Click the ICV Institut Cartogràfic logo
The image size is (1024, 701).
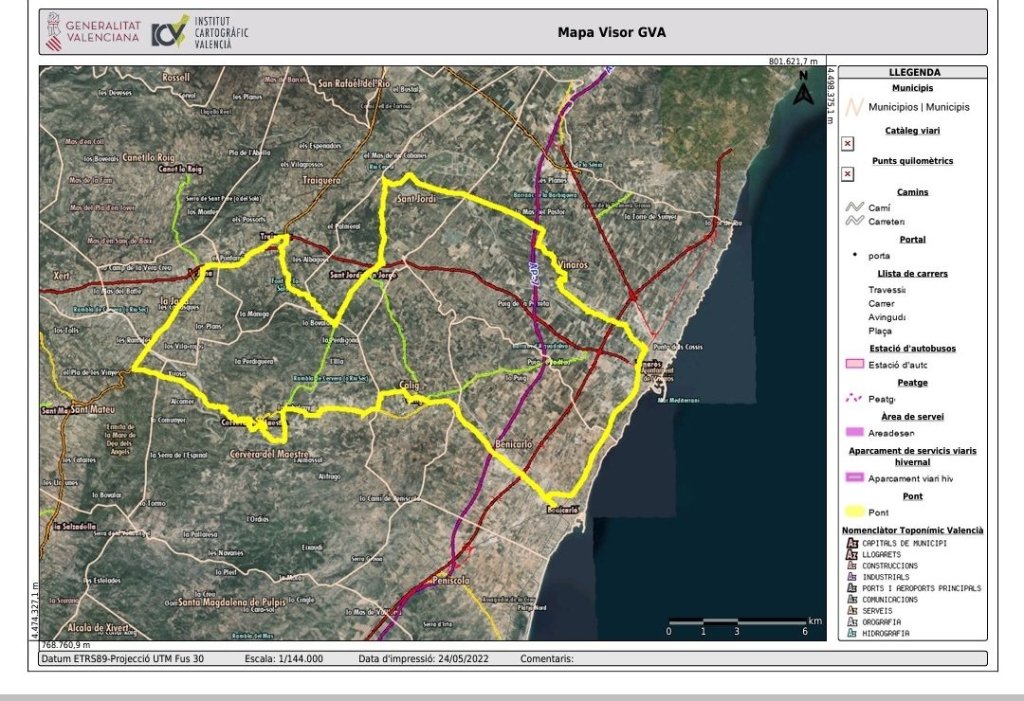coord(200,32)
